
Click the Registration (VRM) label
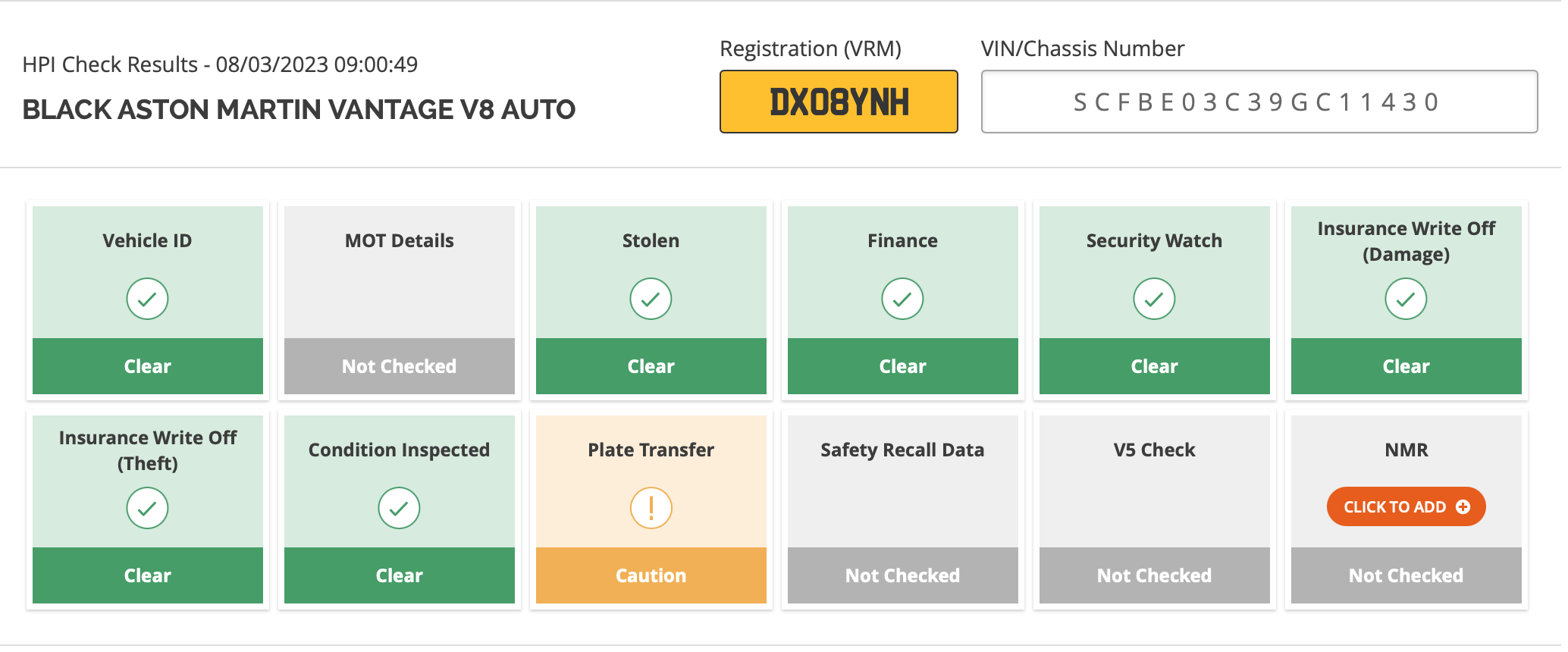(x=811, y=49)
